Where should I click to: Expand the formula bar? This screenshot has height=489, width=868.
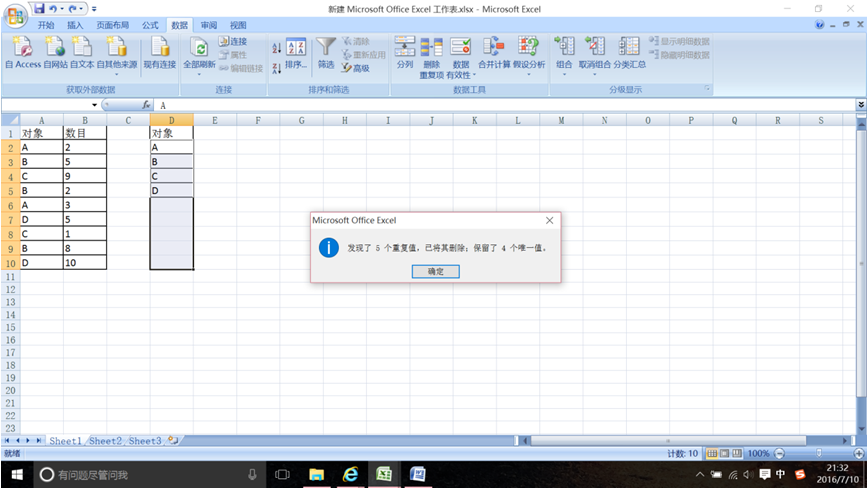point(860,105)
